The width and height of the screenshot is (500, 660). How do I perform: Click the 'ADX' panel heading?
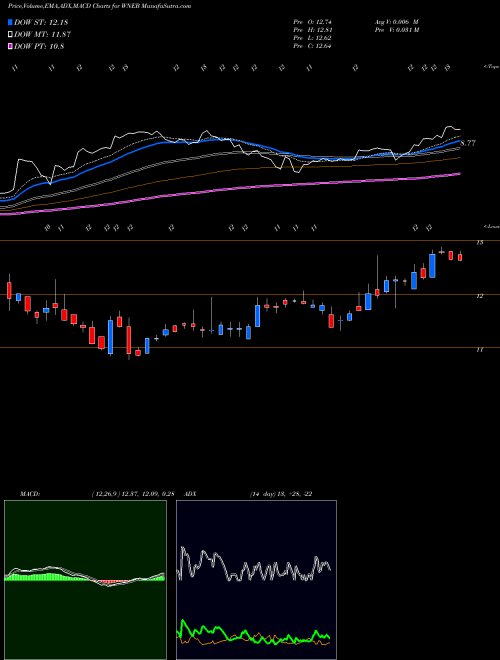point(190,494)
